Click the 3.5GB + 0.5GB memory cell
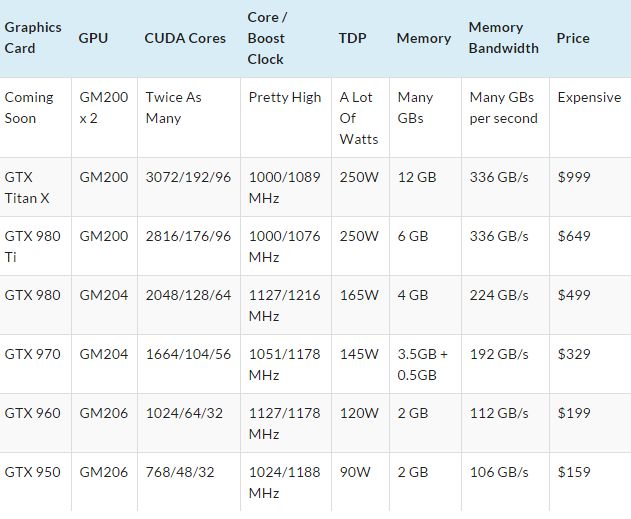Viewport: 631px width, 519px height. click(423, 365)
